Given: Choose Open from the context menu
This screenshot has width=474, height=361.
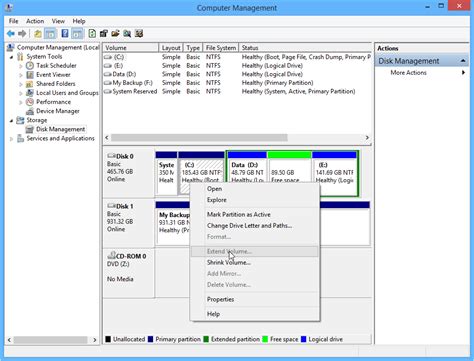Looking at the screenshot, I should pos(254,189).
